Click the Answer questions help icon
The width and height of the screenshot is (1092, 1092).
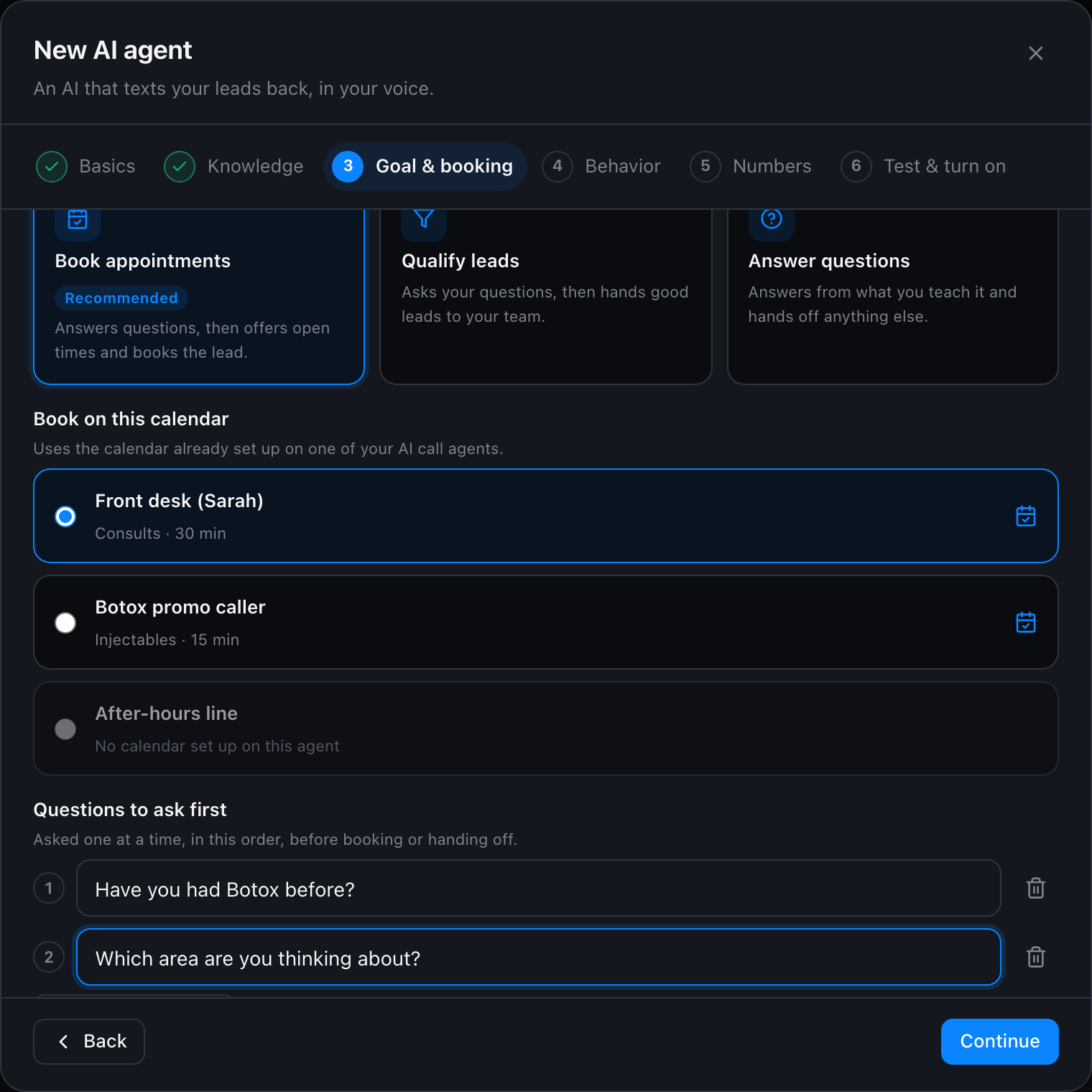click(771, 219)
